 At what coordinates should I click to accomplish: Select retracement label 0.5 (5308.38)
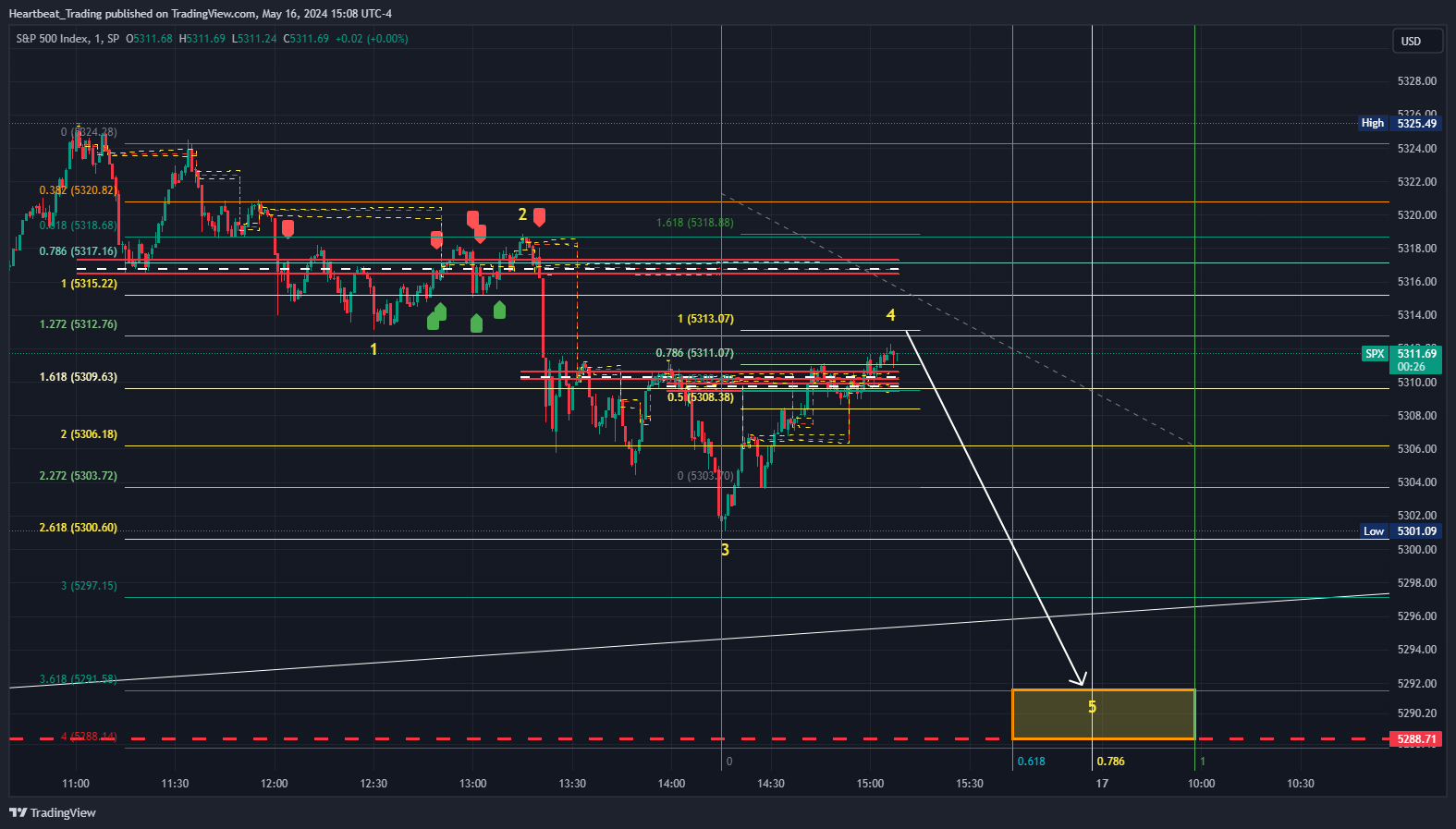pyautogui.click(x=701, y=397)
